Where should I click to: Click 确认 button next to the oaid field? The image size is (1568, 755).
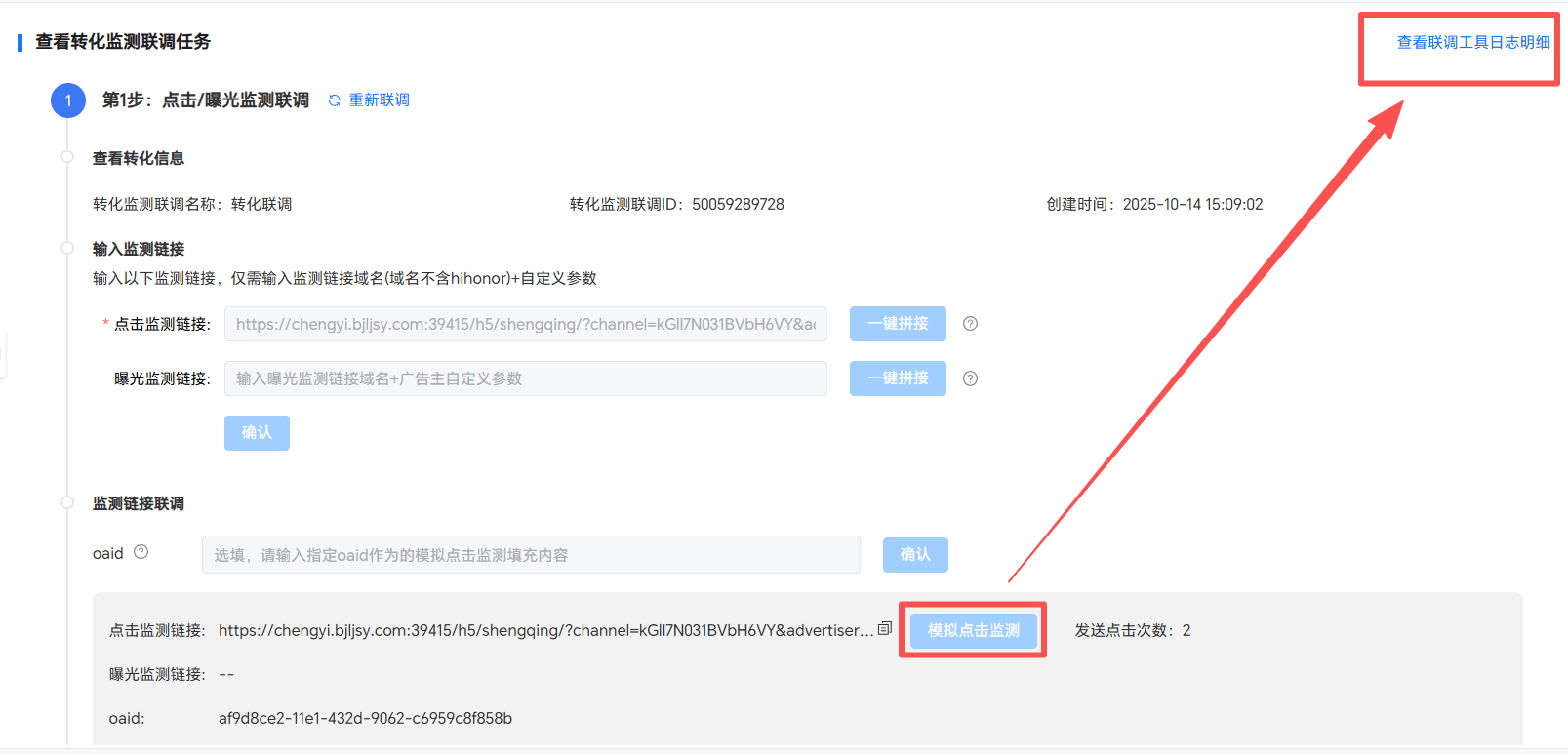coord(915,555)
